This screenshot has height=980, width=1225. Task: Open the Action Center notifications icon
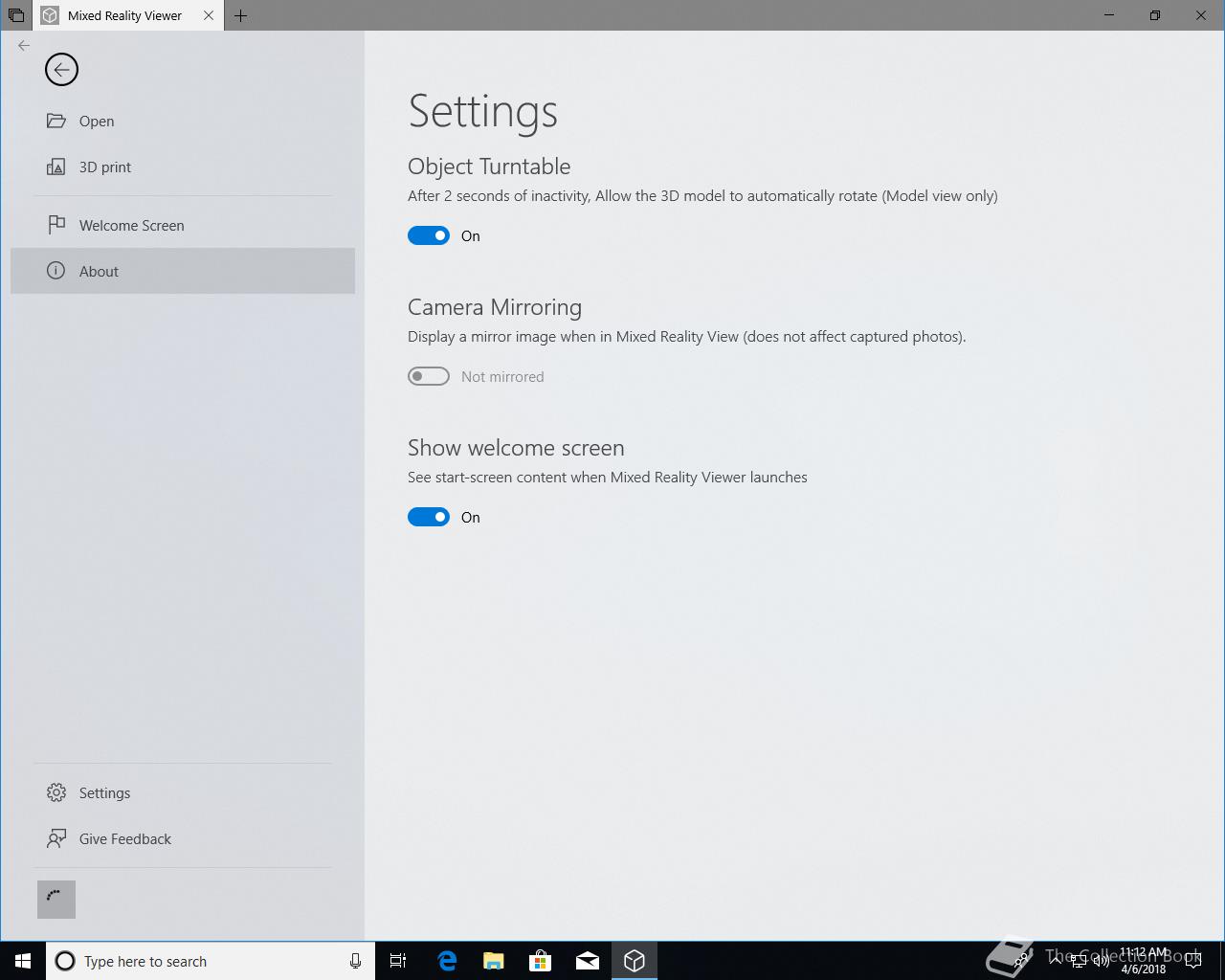click(1192, 961)
